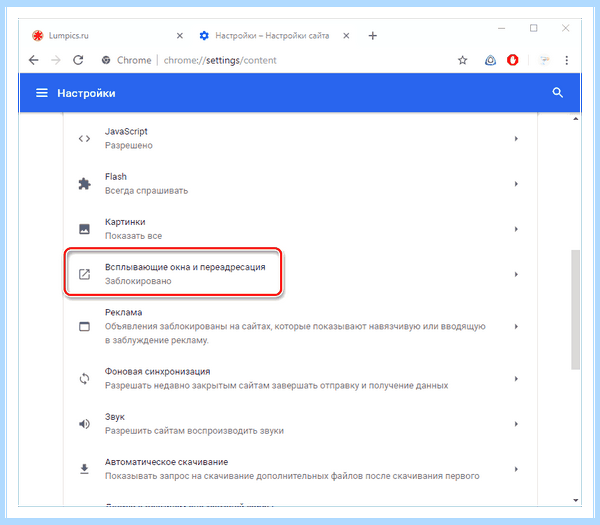Open the Chrome three-dot menu
Screen dimensions: 600x525
click(x=567, y=60)
